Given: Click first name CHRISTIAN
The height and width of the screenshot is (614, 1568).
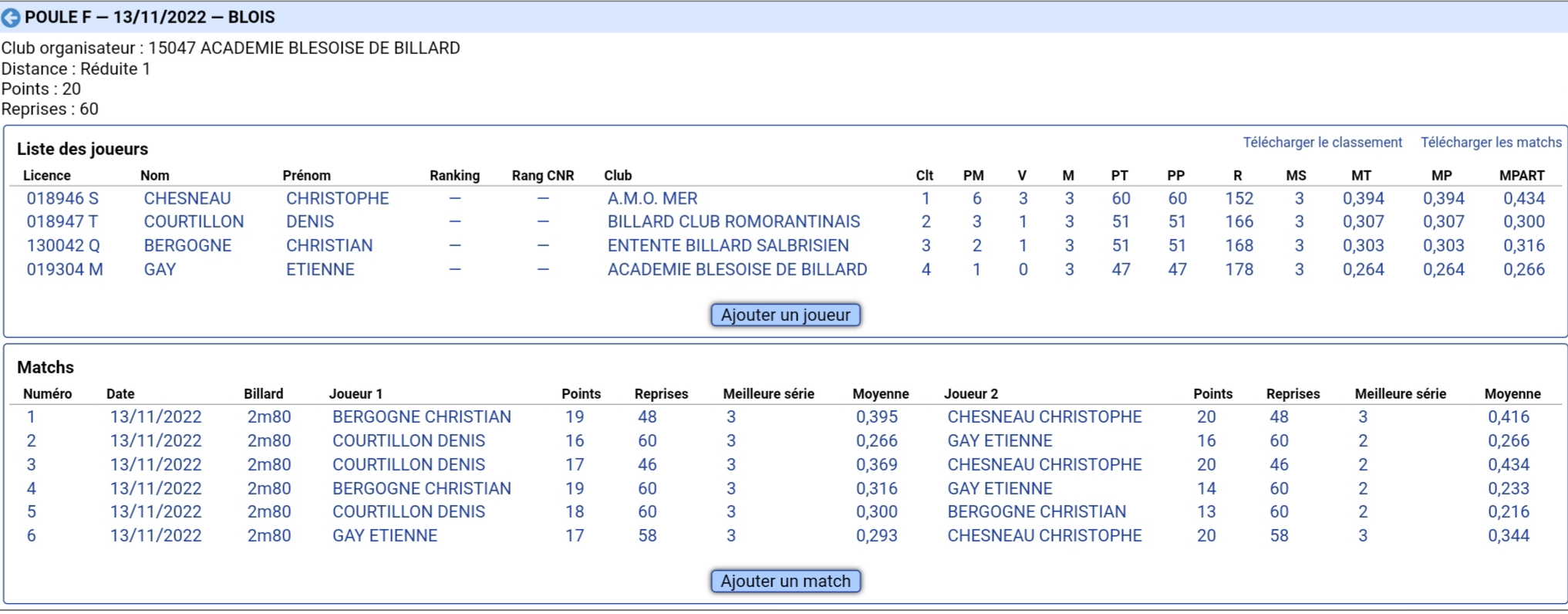Looking at the screenshot, I should click(x=329, y=245).
